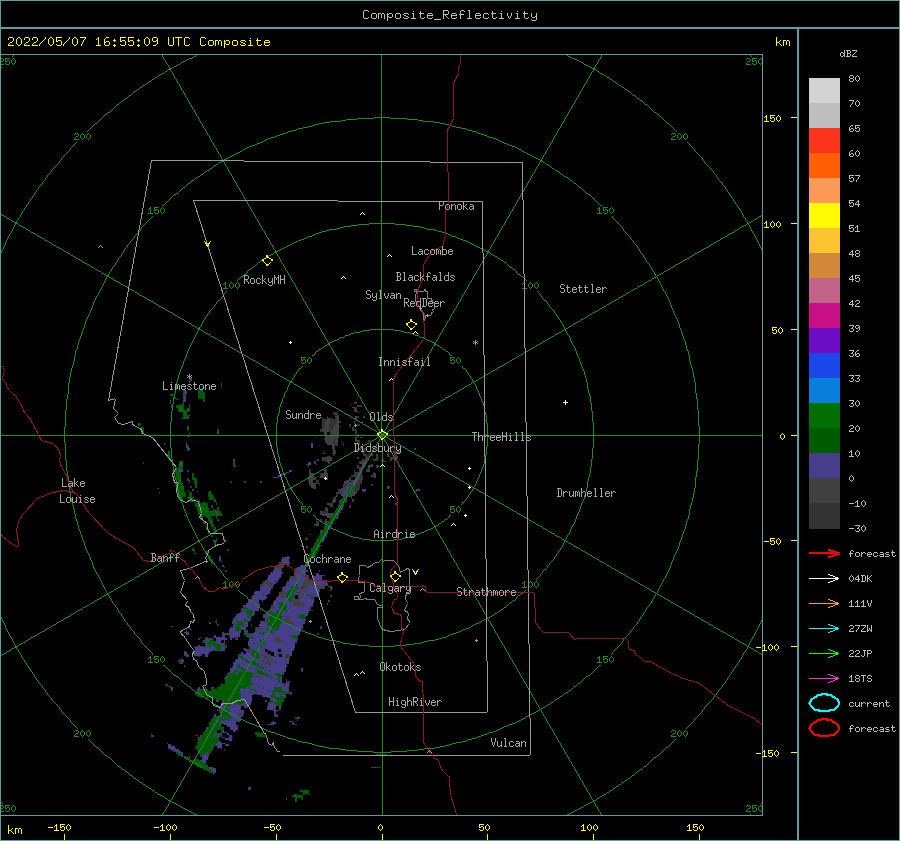Click the white asterisk marker above Limestone
Viewport: 900px width, 841px height.
pos(189,378)
